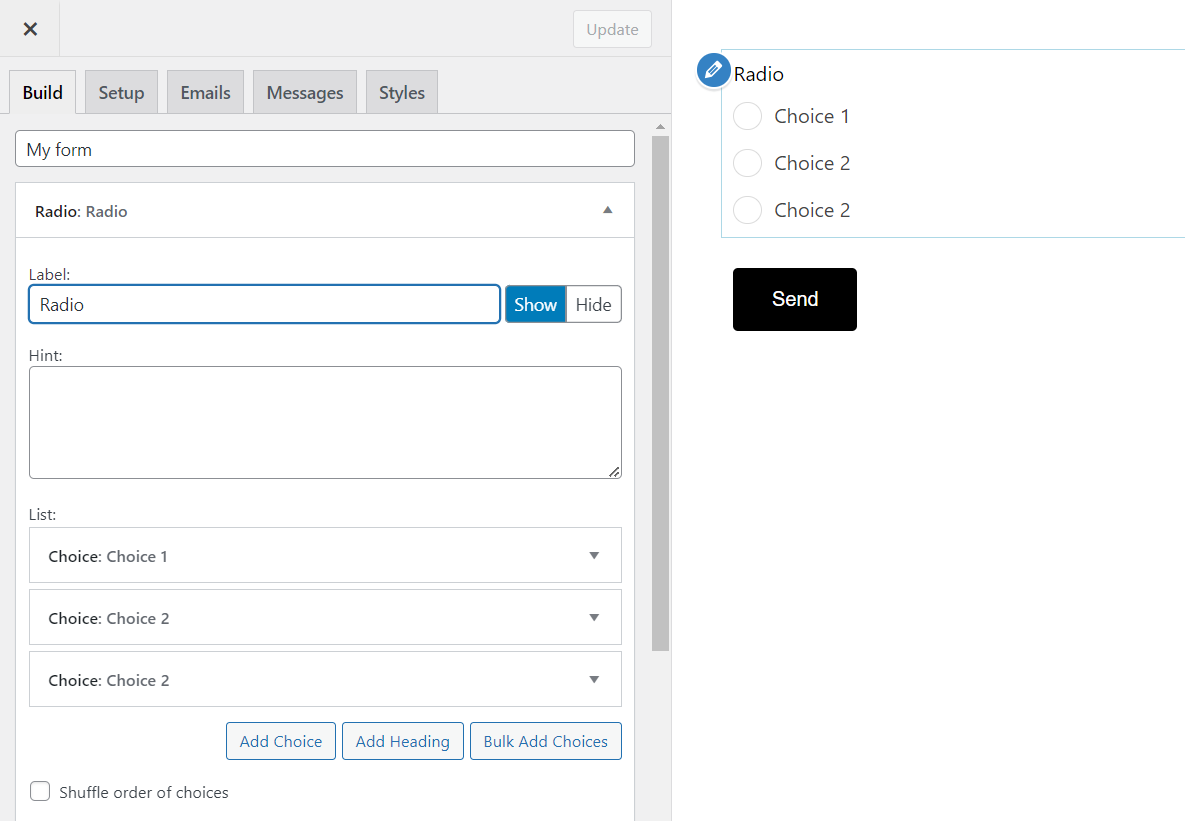Click the black Send button
1185x821 pixels.
[794, 299]
